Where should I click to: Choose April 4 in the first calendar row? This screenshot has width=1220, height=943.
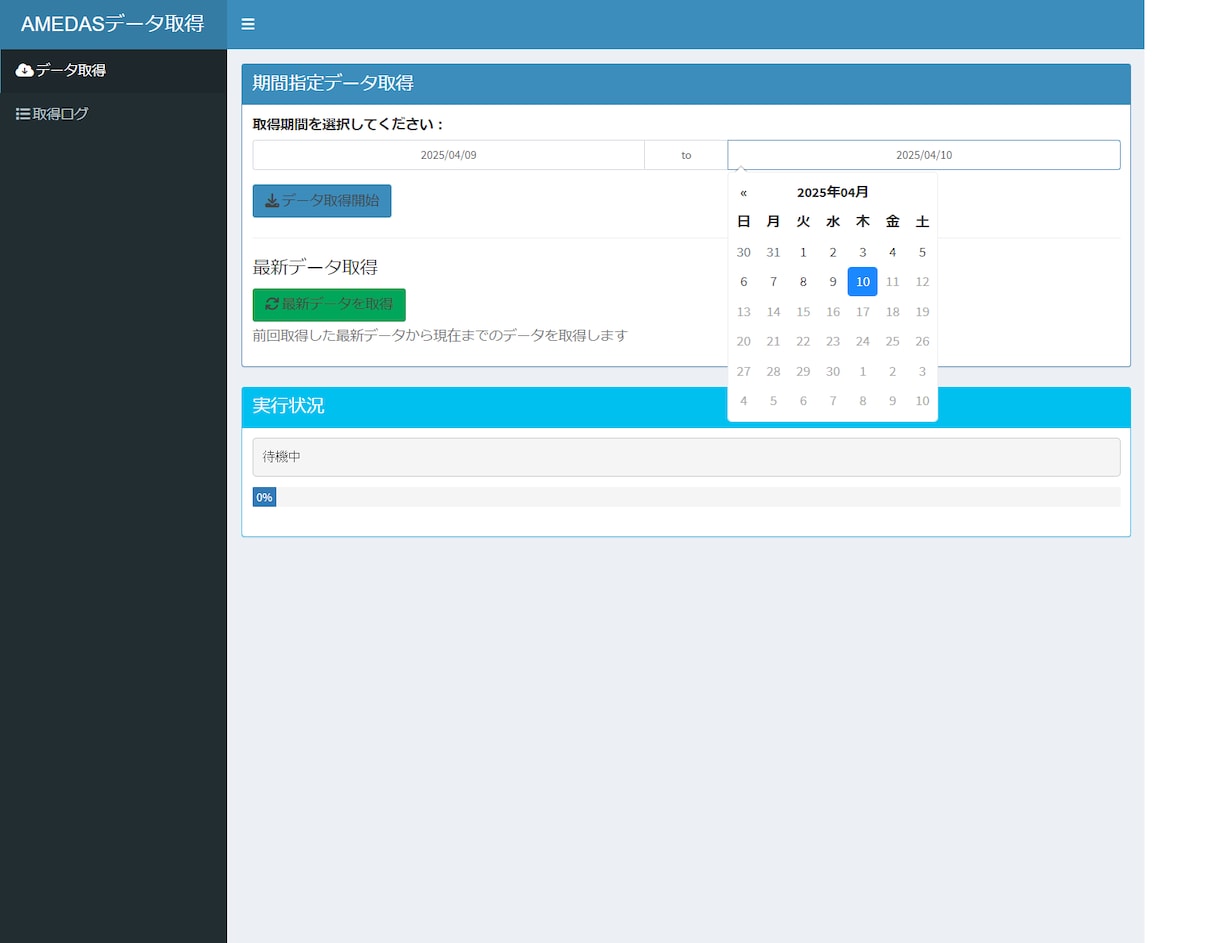(x=893, y=252)
